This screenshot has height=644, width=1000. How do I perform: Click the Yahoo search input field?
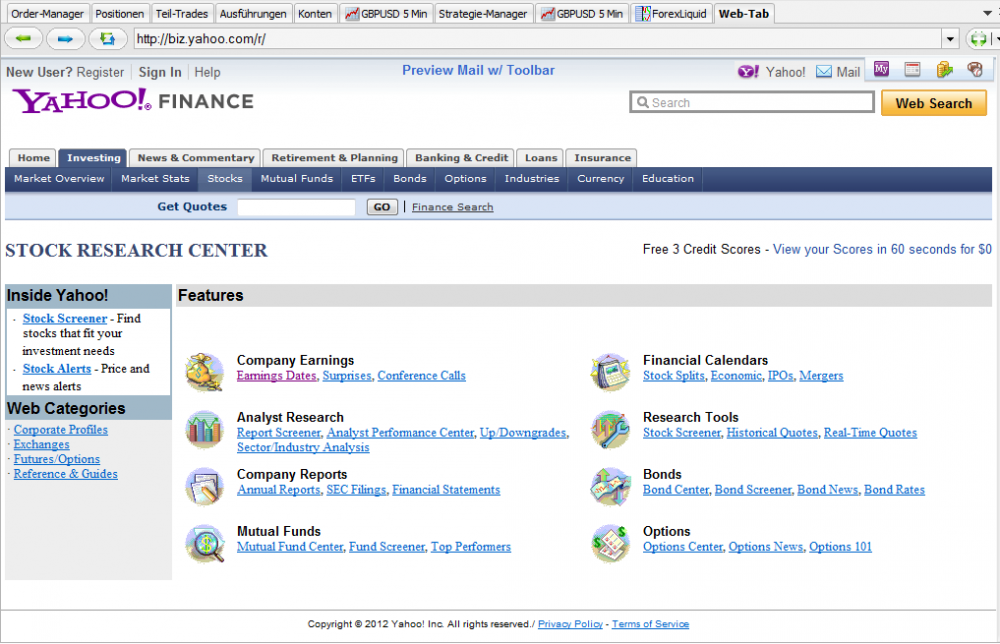[752, 102]
